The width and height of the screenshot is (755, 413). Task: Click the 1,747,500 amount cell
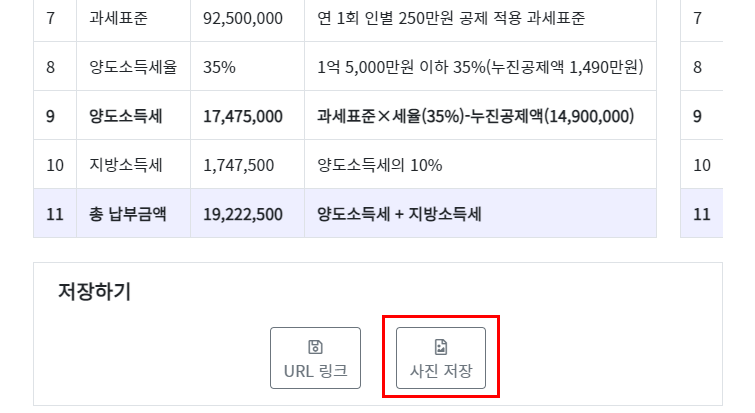click(x=247, y=165)
